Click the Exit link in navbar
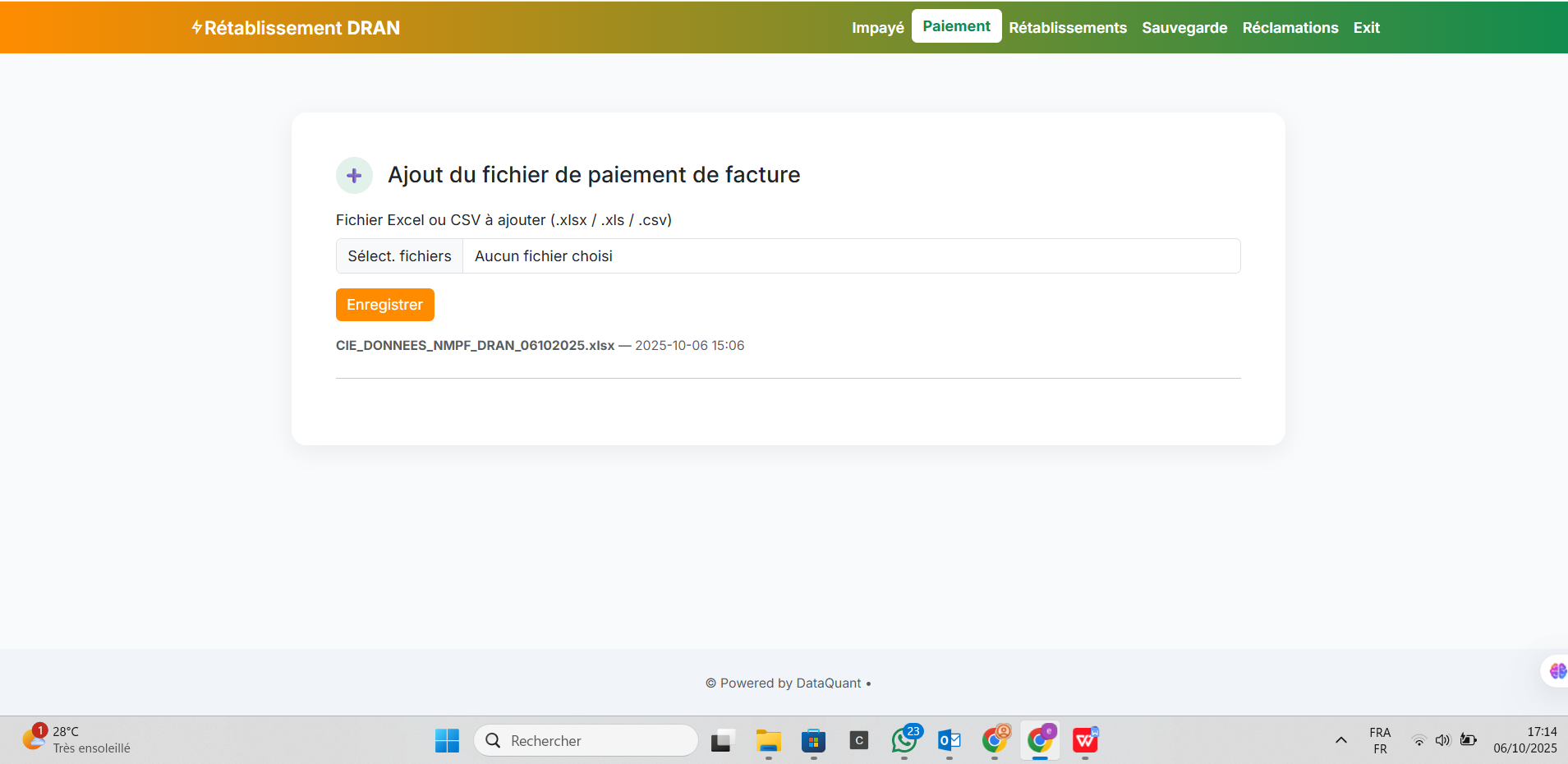Screen dimensions: 1568x764 click(1366, 28)
